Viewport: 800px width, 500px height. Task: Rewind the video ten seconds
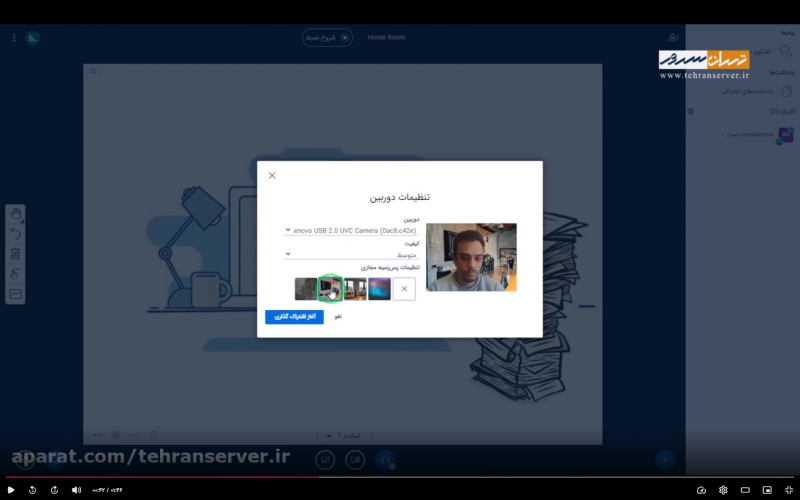33,490
